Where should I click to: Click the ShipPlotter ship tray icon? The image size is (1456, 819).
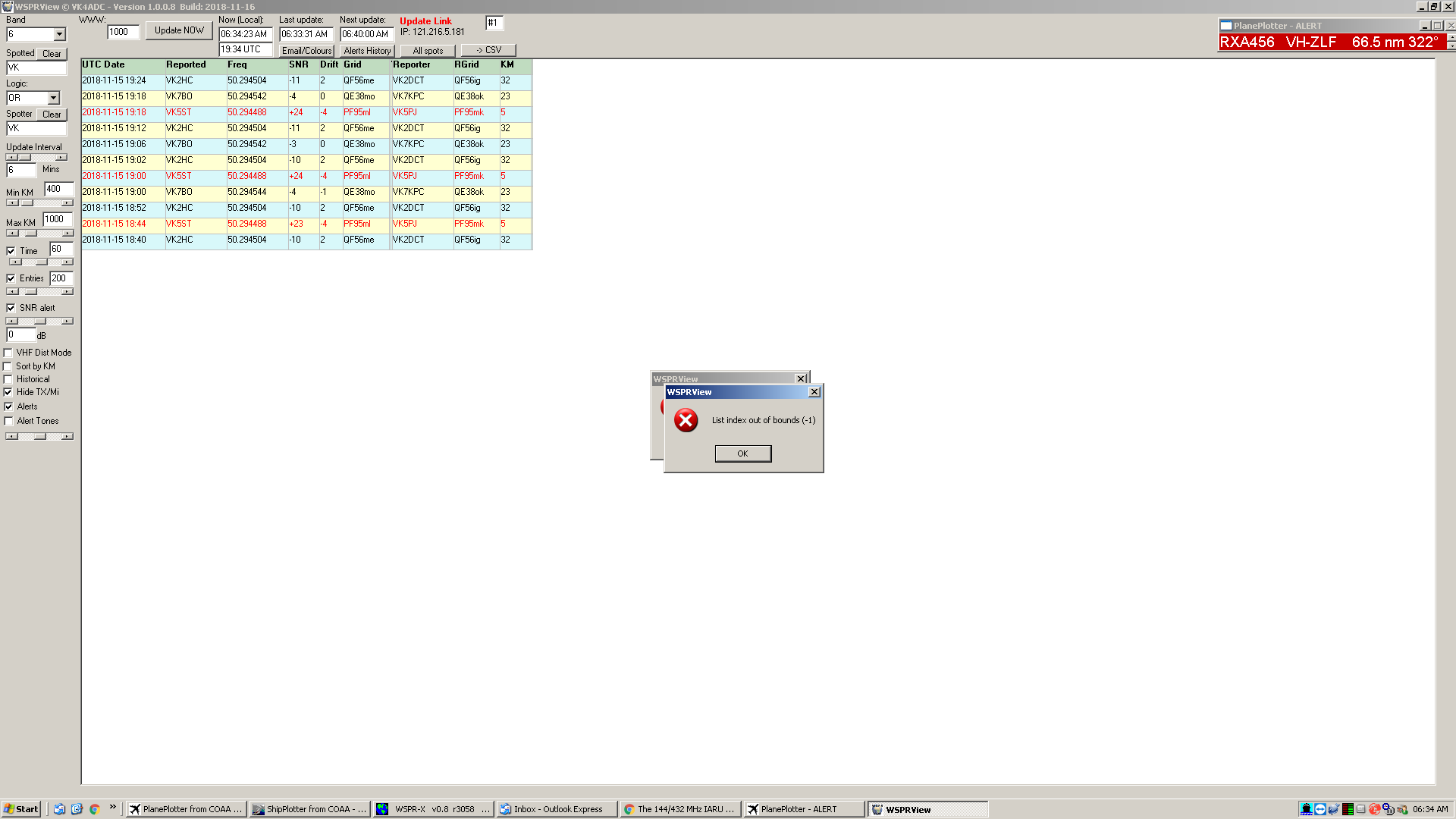(1307, 809)
